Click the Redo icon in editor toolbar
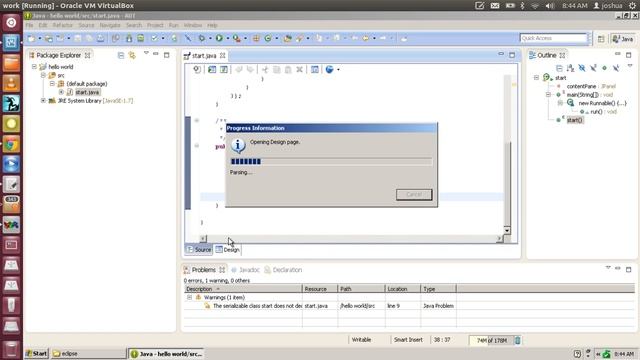This screenshot has width=640, height=360. [250, 69]
